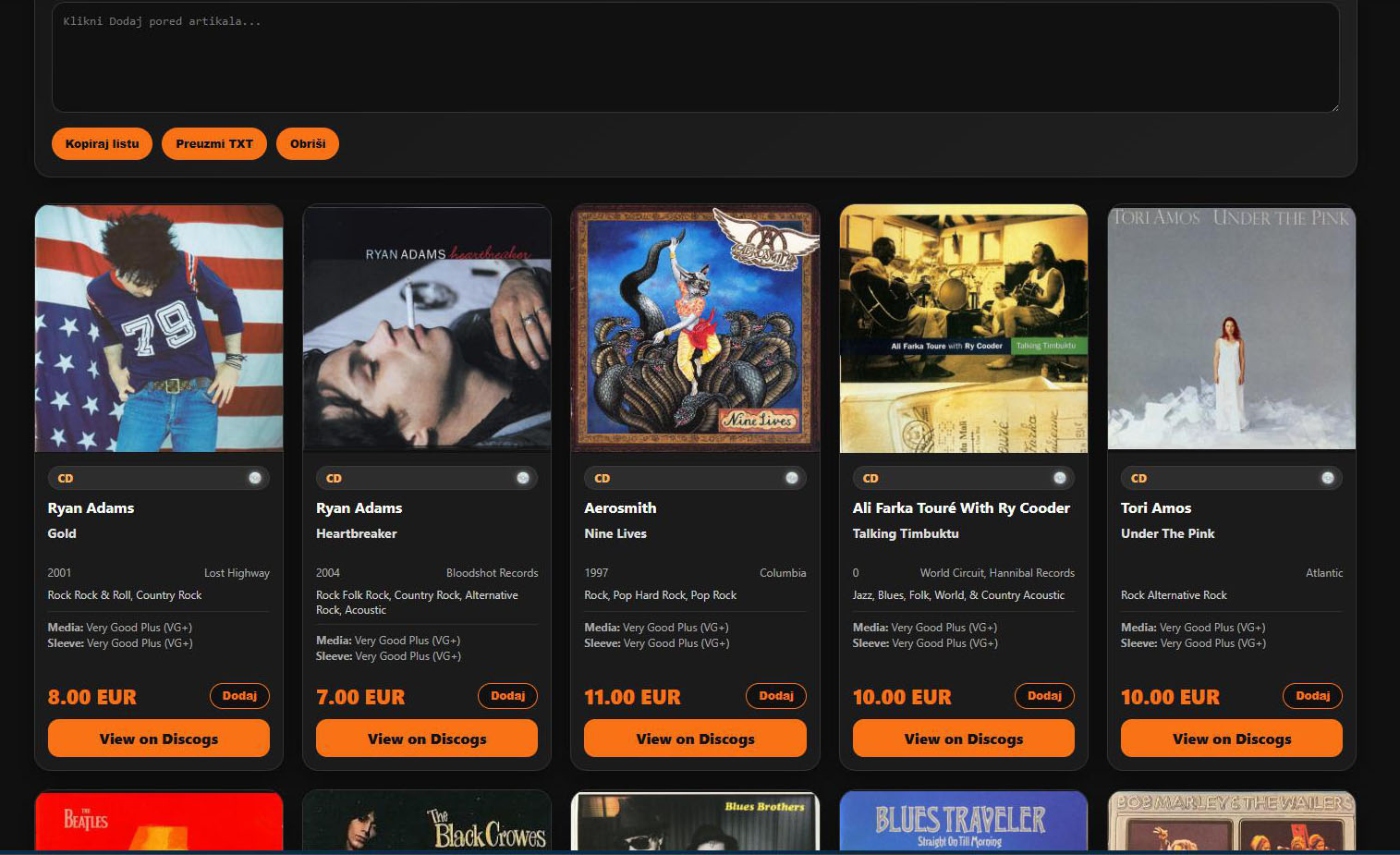
Task: Select the Aerosmith Nine Lives cover art
Action: point(695,328)
